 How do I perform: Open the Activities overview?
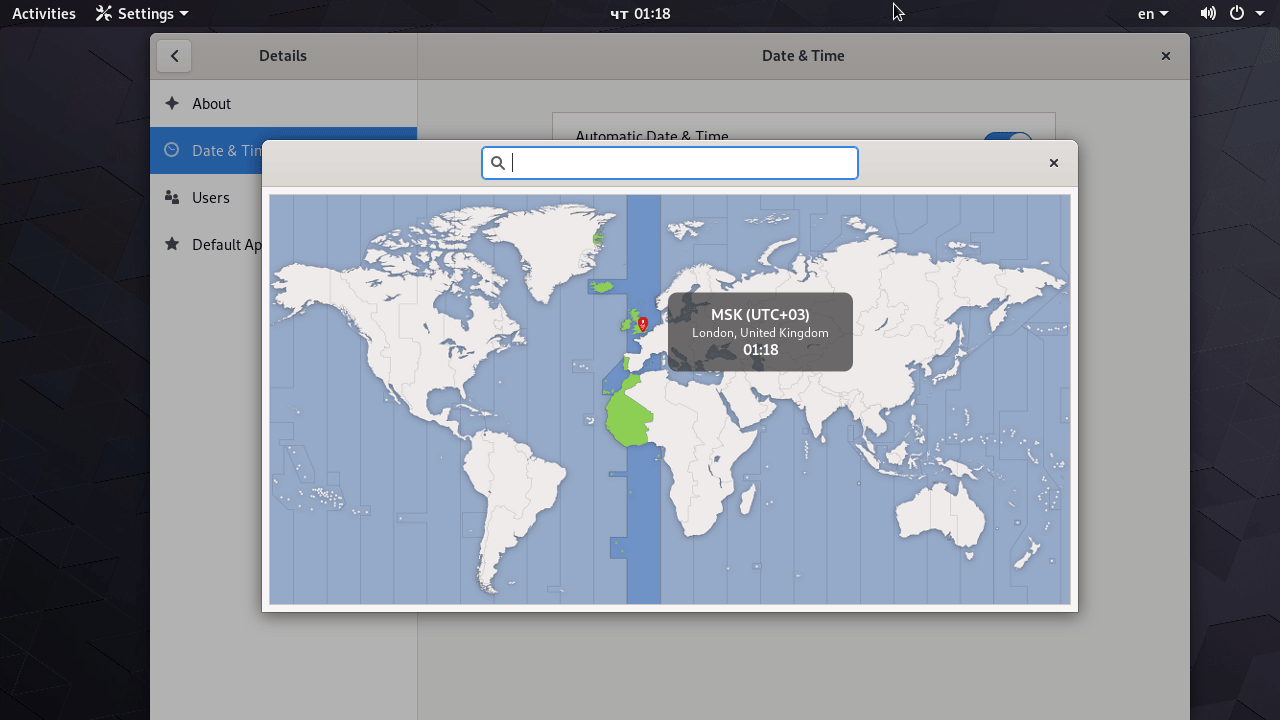point(44,14)
